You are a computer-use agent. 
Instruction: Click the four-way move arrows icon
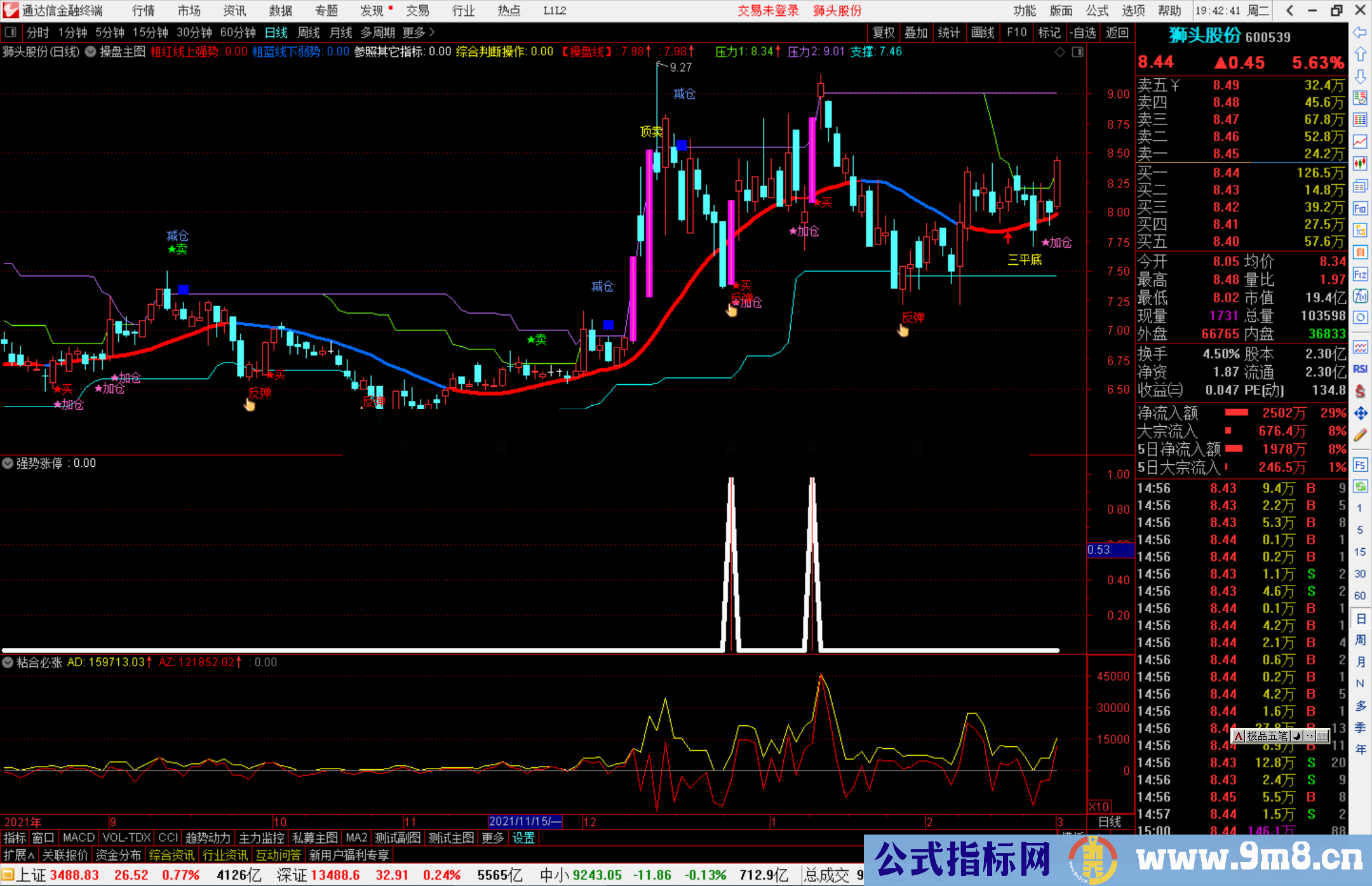point(1360,413)
